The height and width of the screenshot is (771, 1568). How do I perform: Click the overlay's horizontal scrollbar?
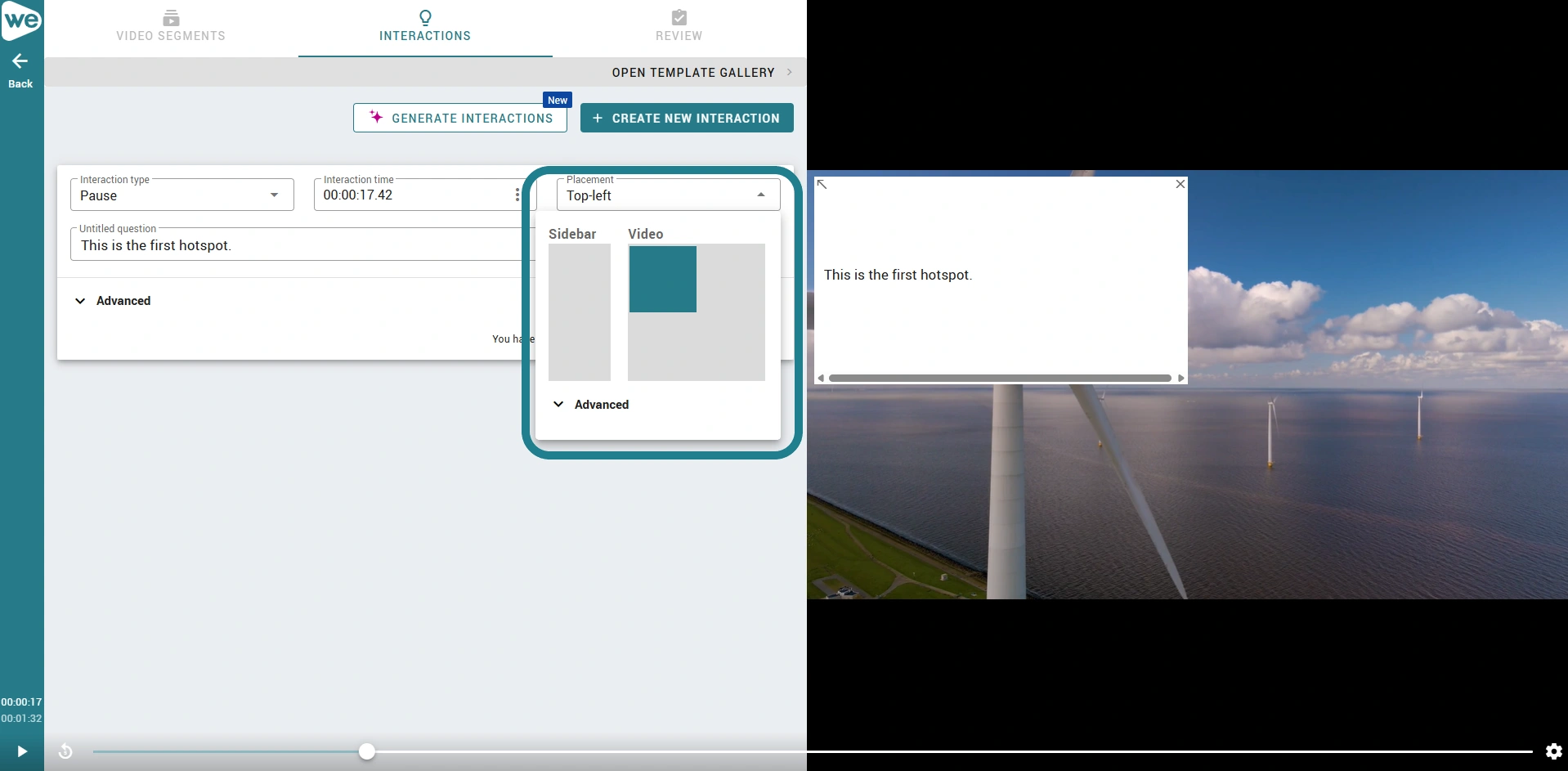click(x=1000, y=378)
